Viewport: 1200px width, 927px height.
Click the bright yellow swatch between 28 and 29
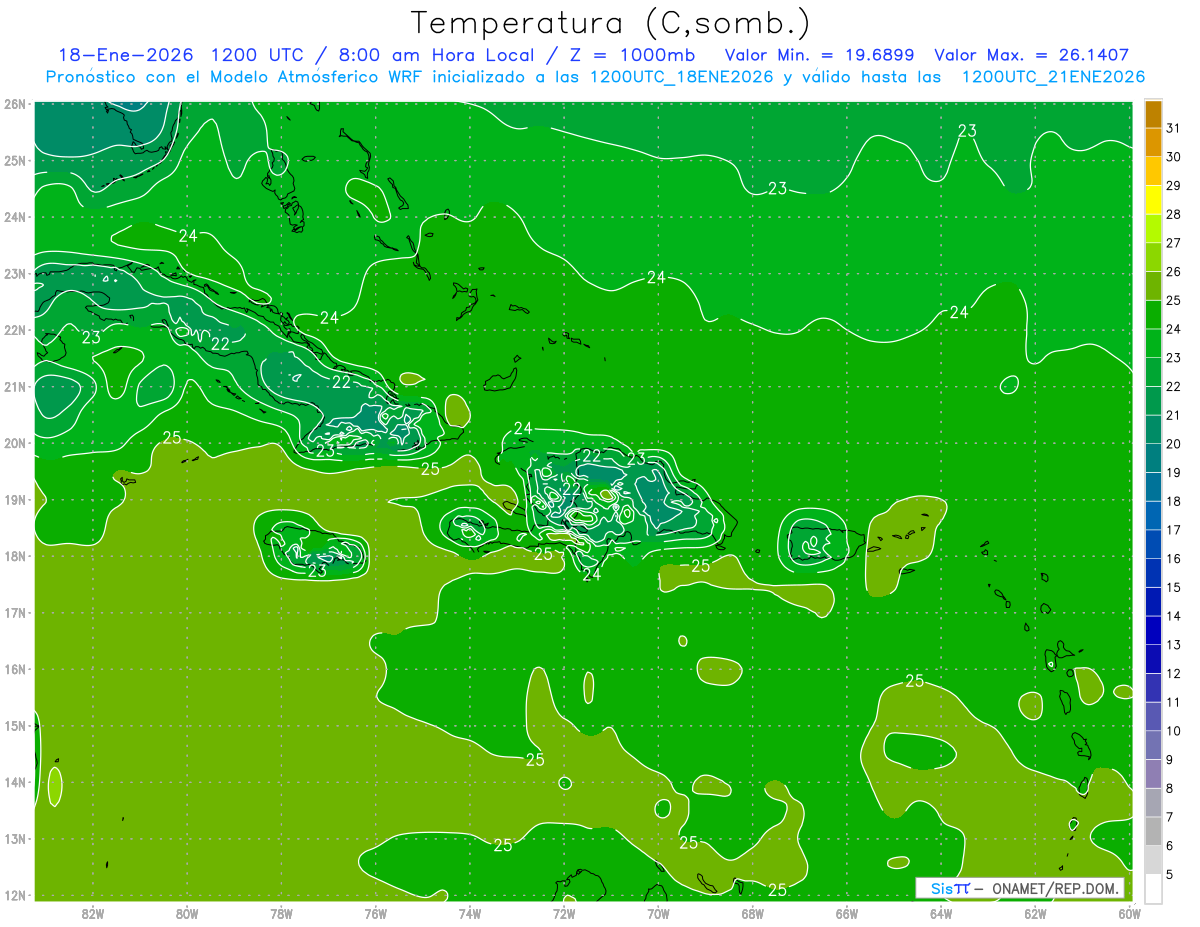point(1153,200)
